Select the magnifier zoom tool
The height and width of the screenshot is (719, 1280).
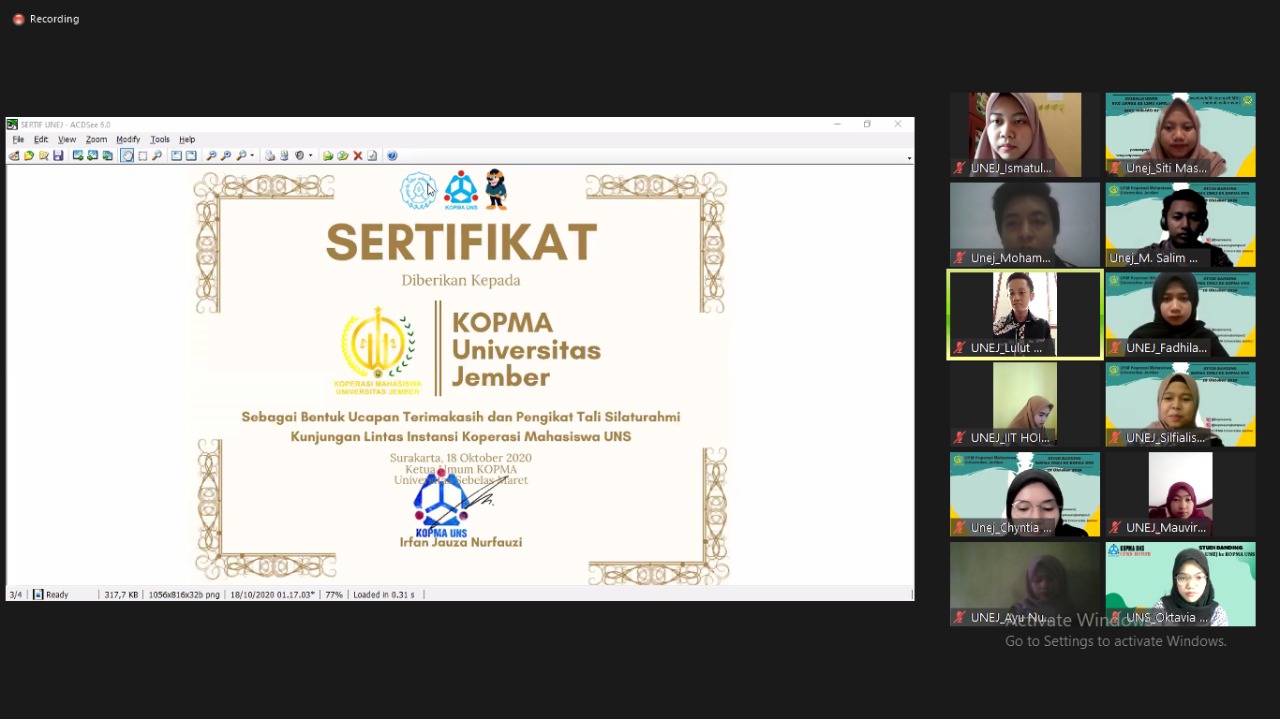pos(157,156)
